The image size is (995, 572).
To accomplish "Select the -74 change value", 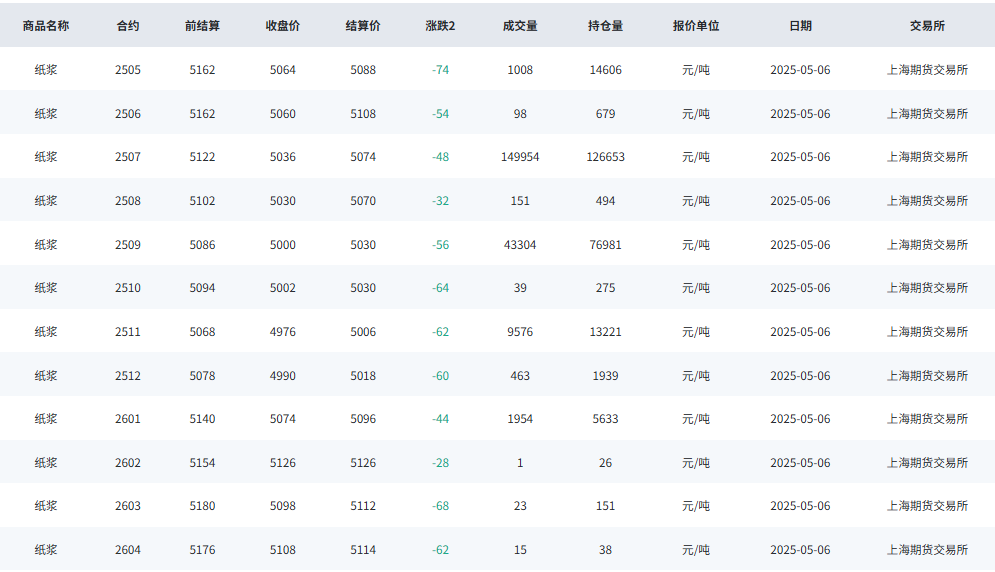I will click(440, 70).
